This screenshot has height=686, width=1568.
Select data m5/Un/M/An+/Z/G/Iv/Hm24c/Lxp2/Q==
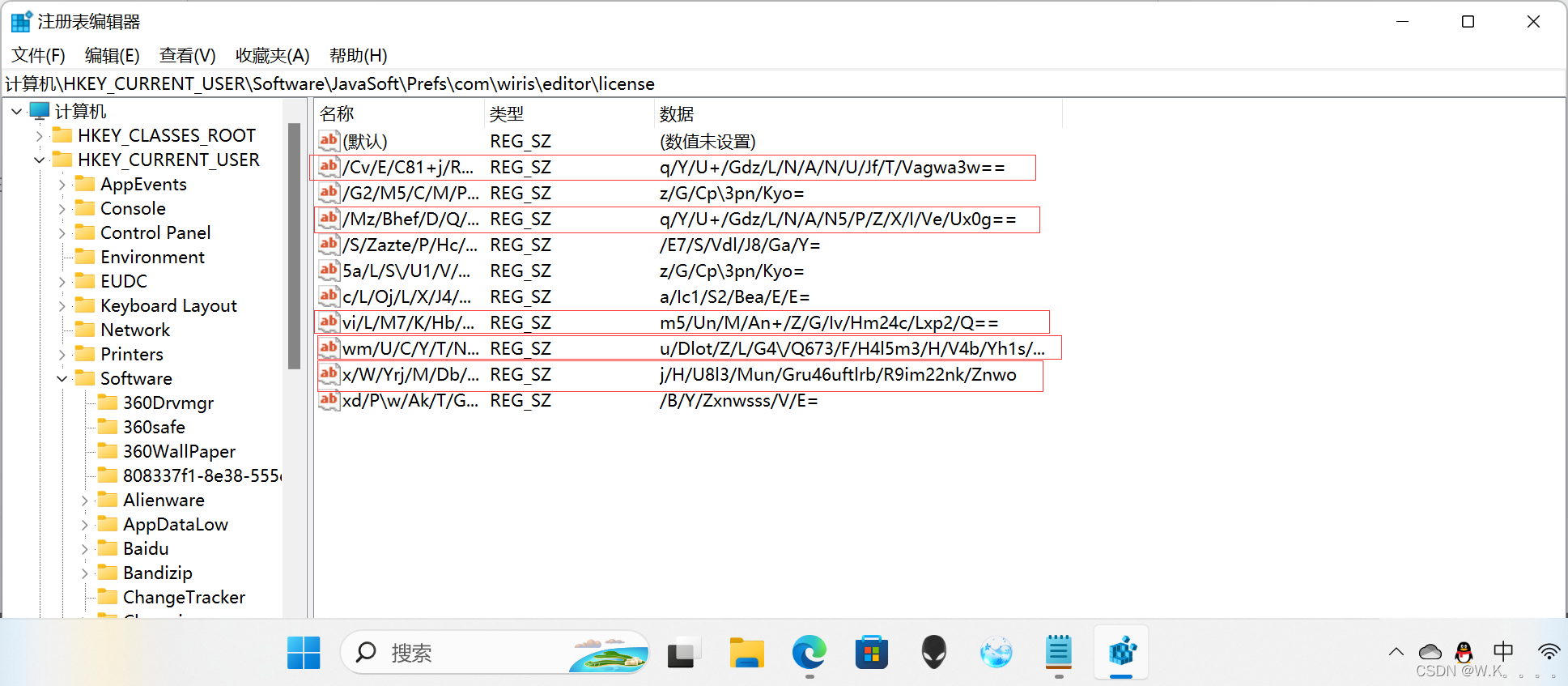829,322
